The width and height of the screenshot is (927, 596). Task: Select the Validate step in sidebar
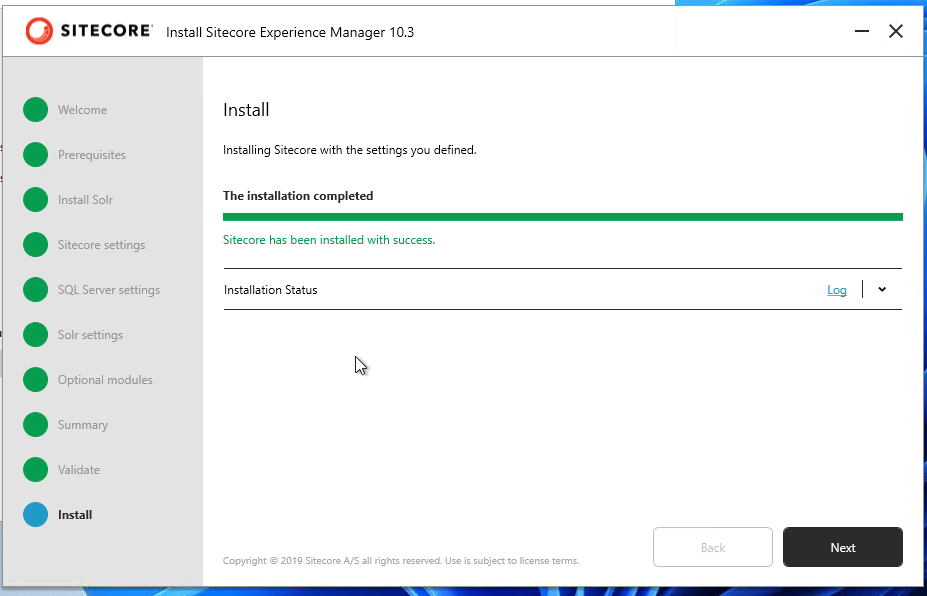coord(79,470)
